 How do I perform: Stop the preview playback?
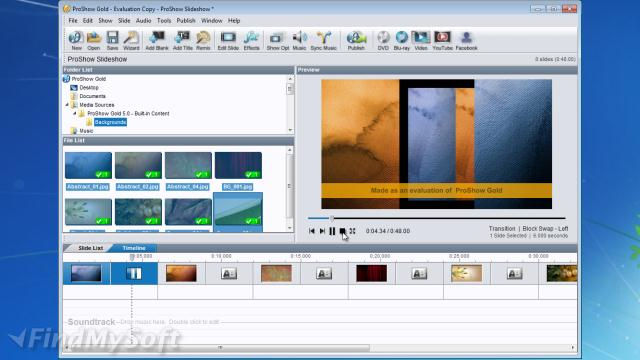tap(342, 231)
